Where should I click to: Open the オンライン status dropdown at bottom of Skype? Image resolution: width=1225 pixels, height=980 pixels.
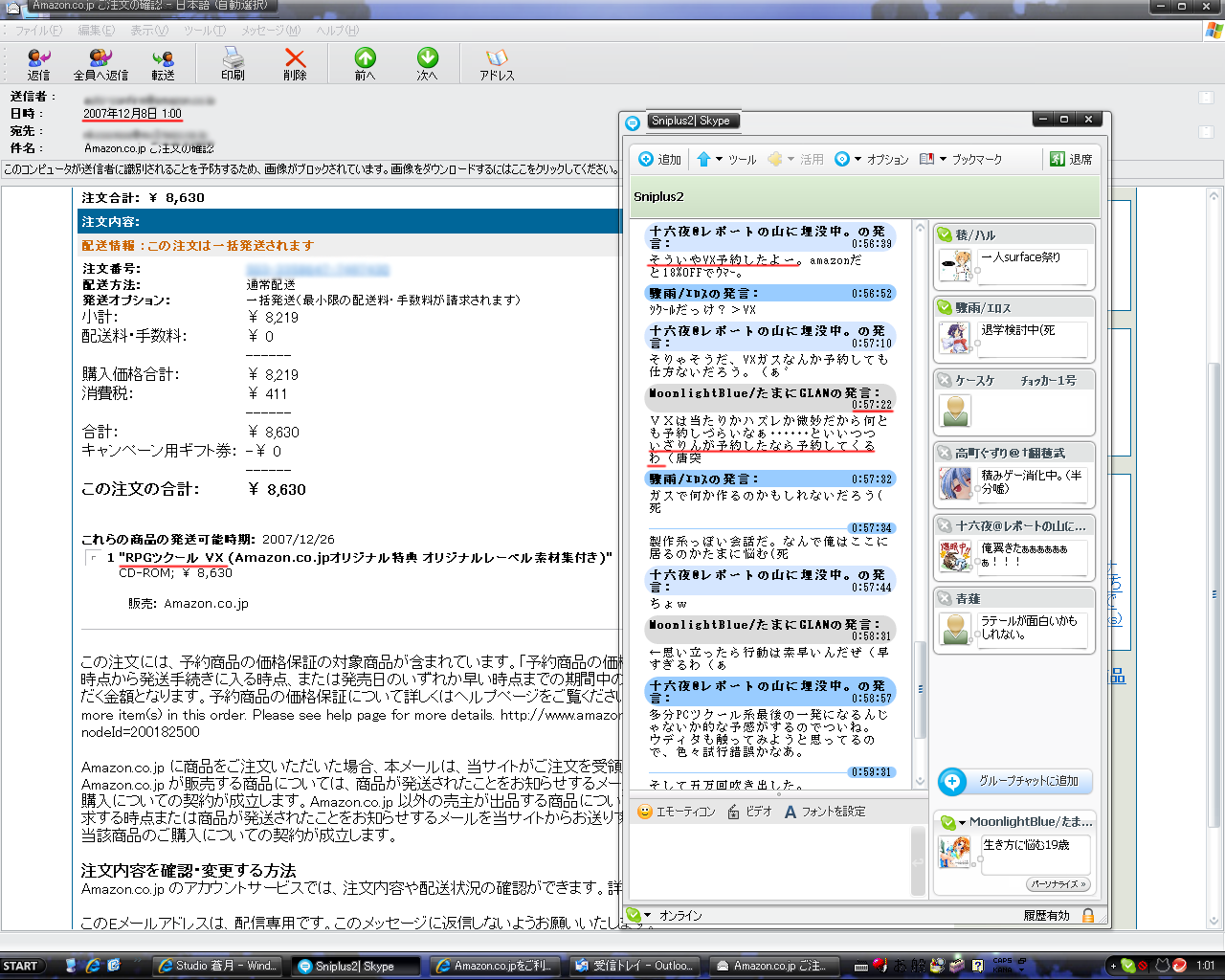[x=647, y=915]
